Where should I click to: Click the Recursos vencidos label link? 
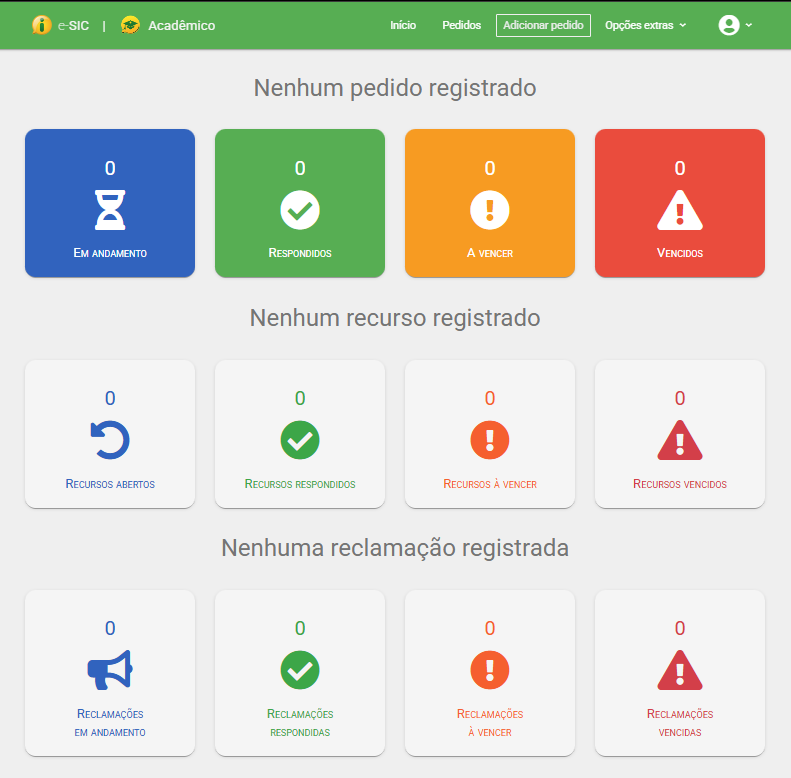pyautogui.click(x=680, y=484)
